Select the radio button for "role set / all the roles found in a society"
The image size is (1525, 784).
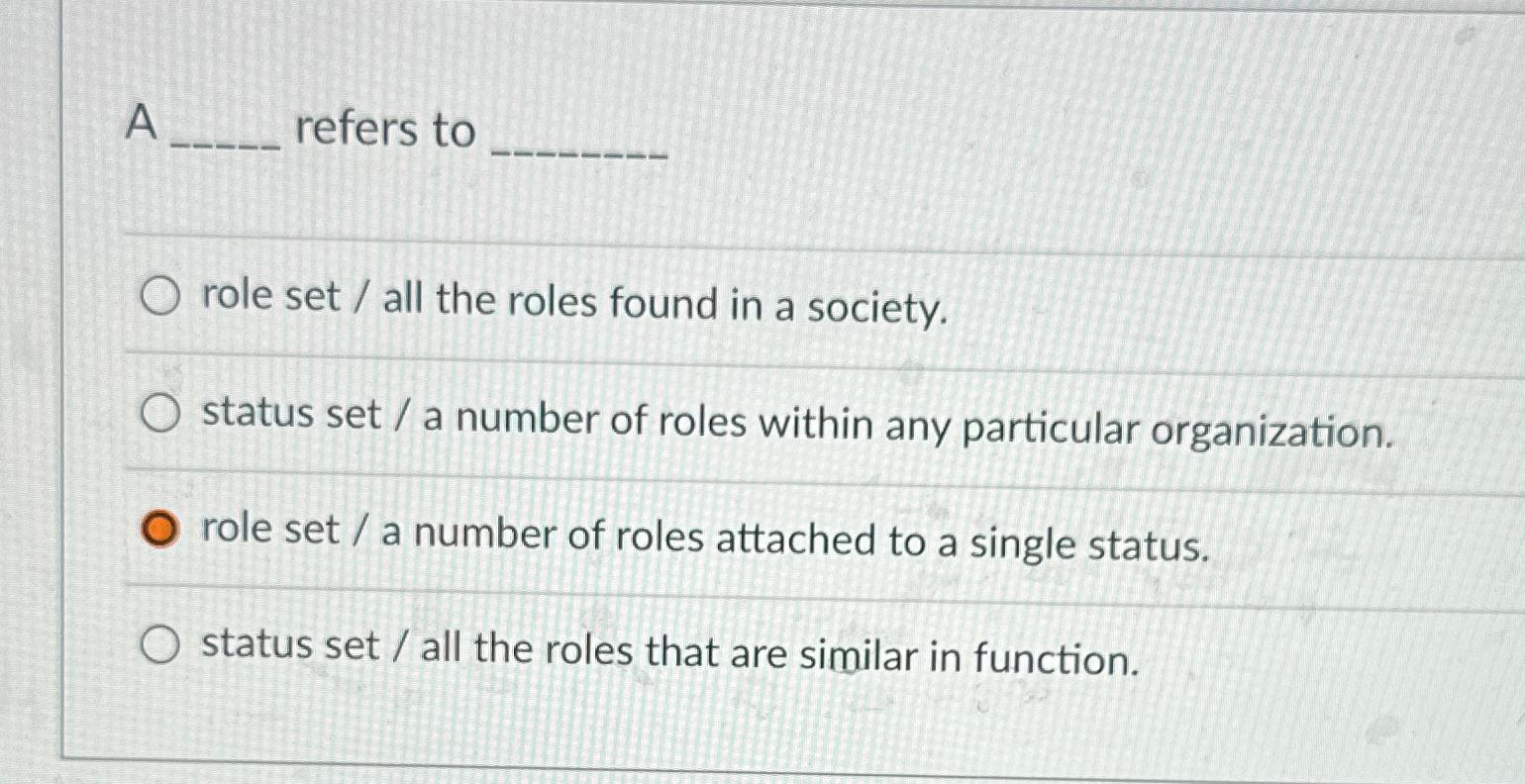pyautogui.click(x=159, y=298)
